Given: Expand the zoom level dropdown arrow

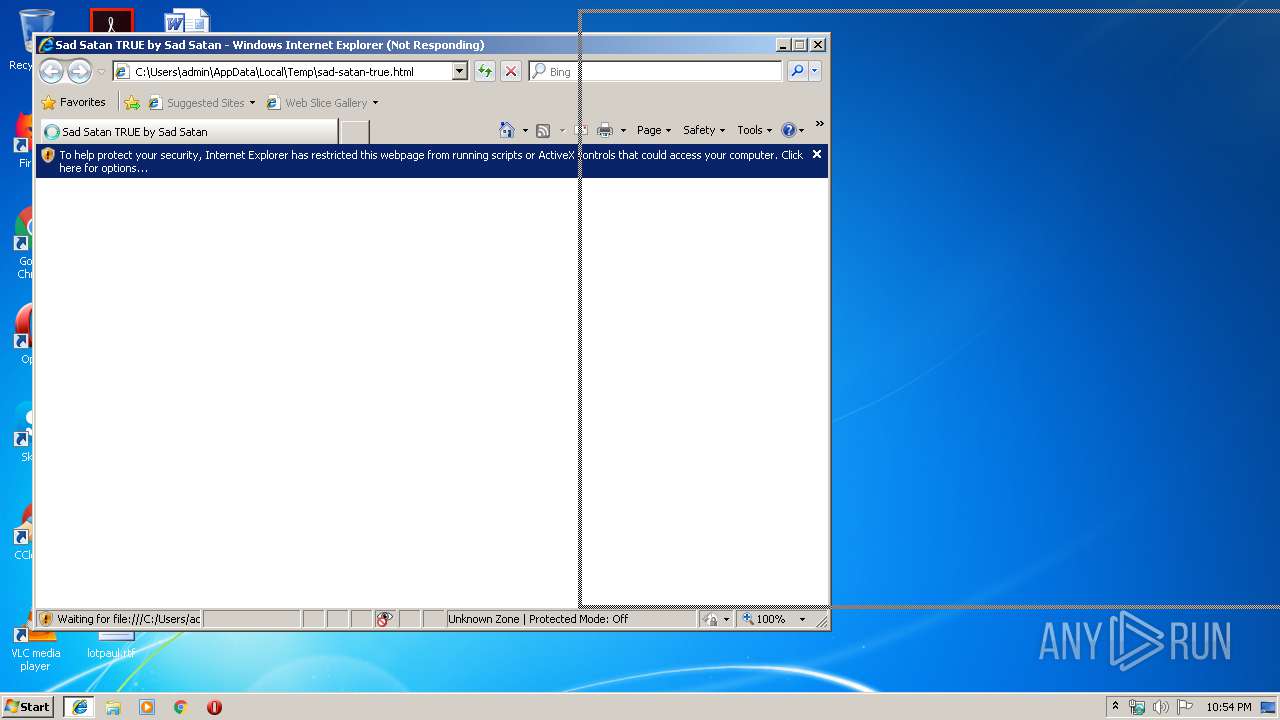Looking at the screenshot, I should pyautogui.click(x=802, y=620).
